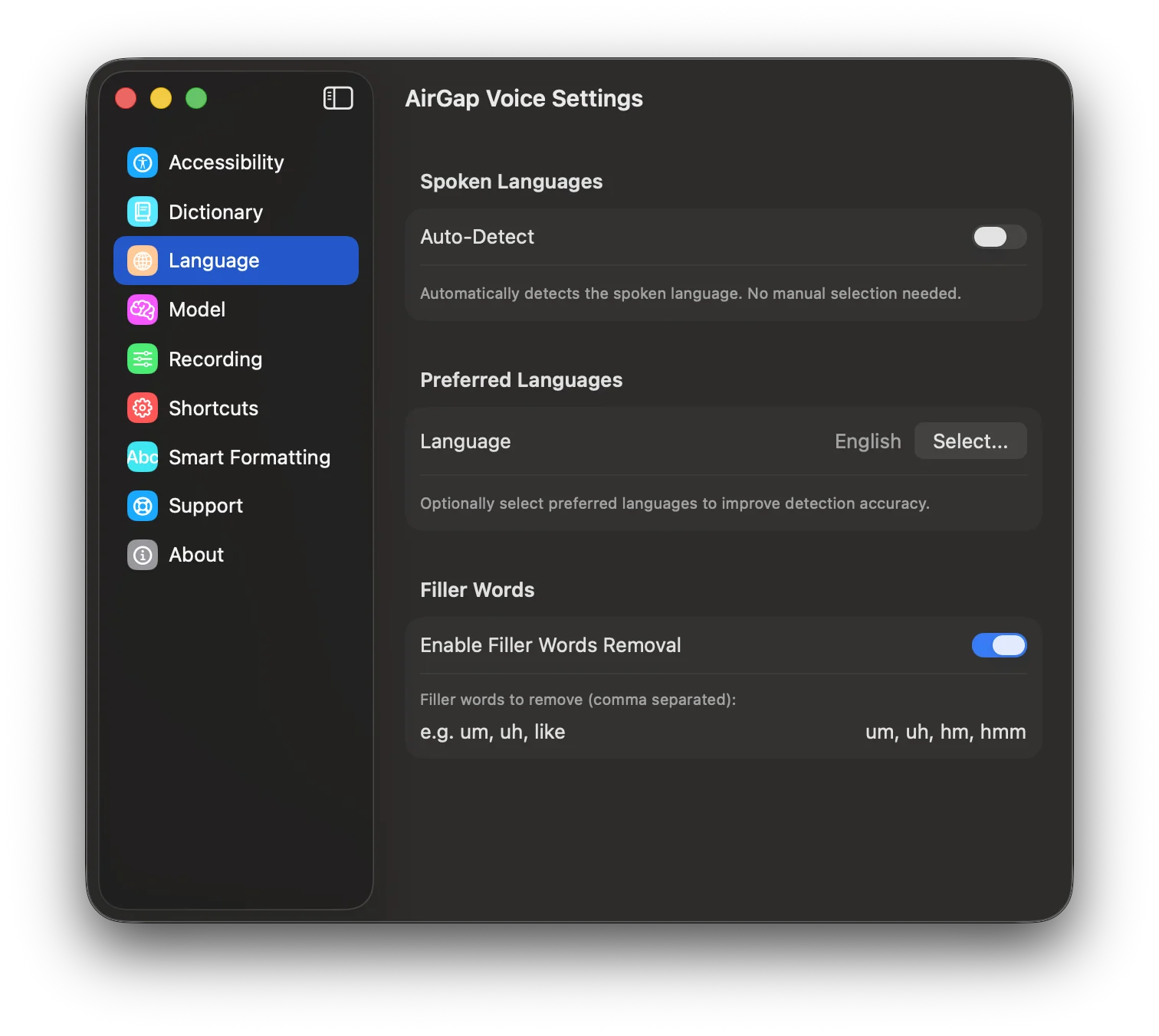Click the 'Optionally select preferred languages' hint

click(x=675, y=503)
